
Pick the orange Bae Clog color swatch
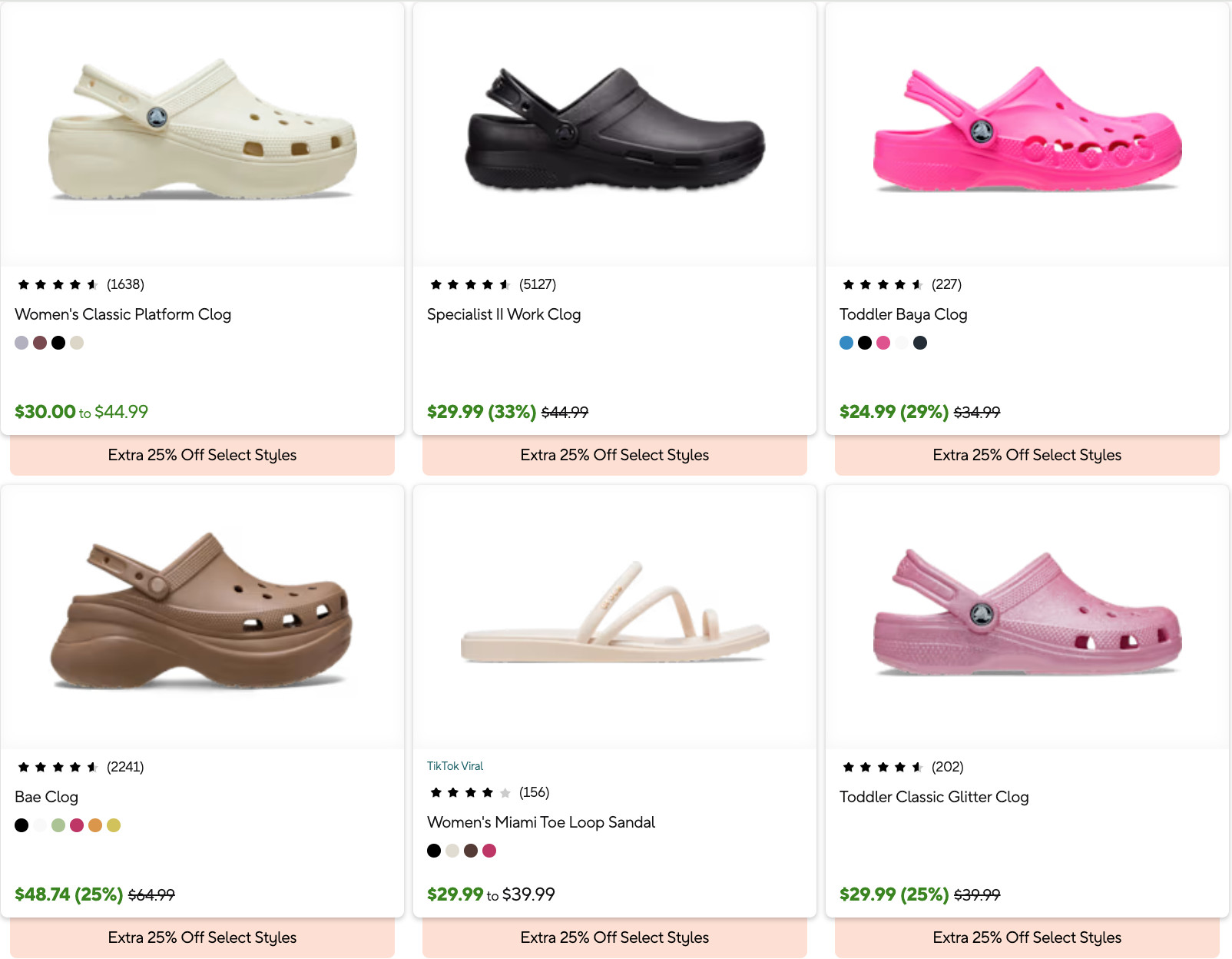click(x=95, y=825)
